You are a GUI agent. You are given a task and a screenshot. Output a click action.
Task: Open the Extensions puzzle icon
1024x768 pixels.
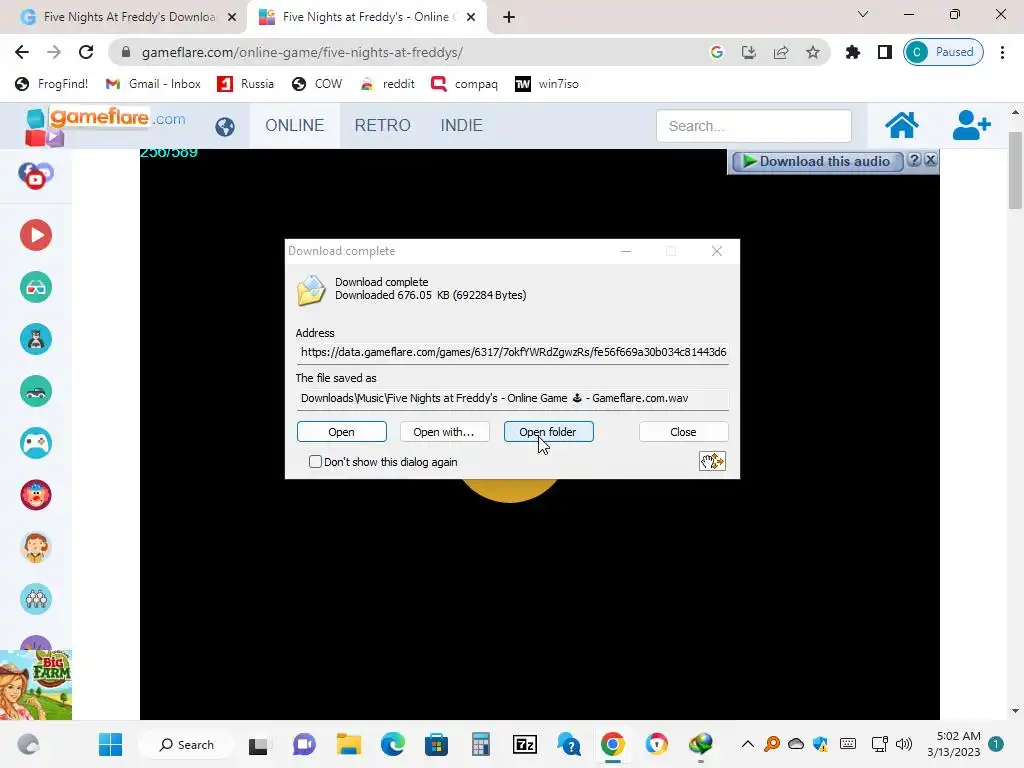coord(852,52)
